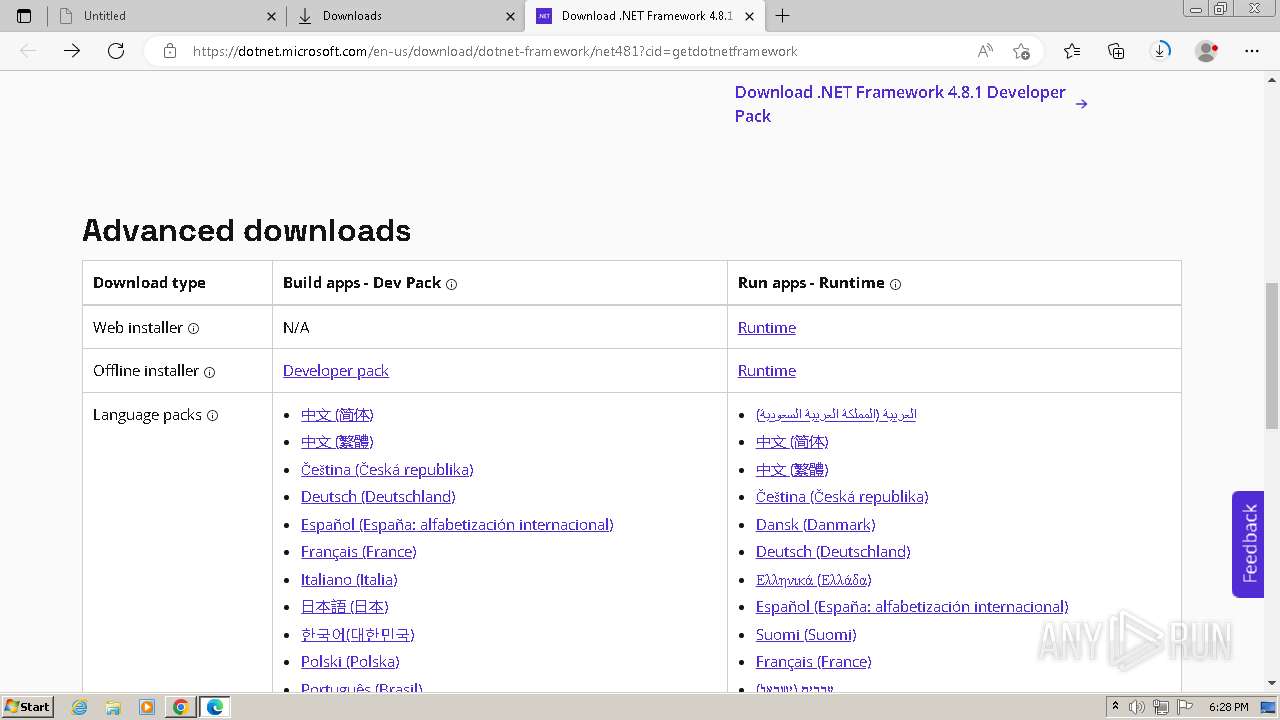The width and height of the screenshot is (1280, 720).
Task: Switch to the Untitled tab
Action: 167,16
